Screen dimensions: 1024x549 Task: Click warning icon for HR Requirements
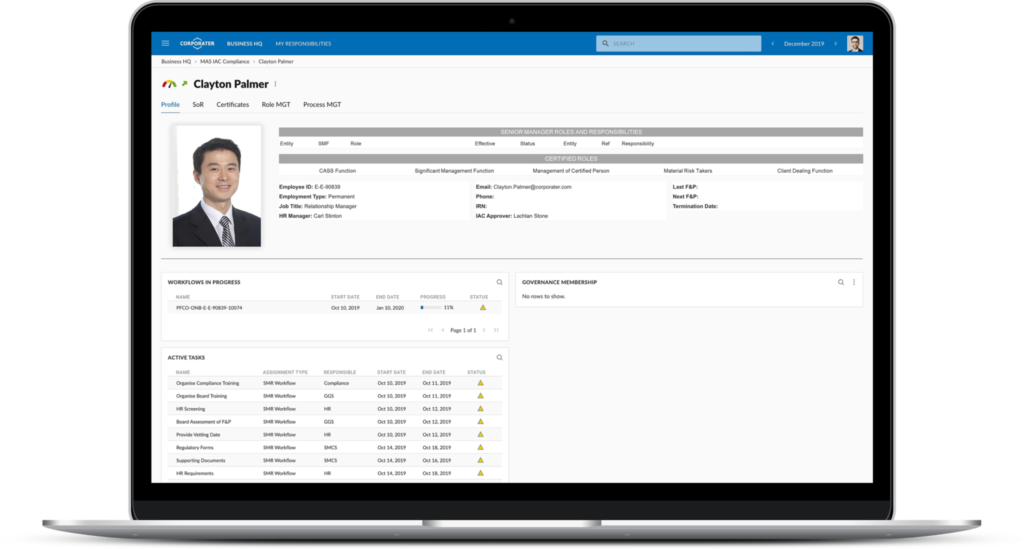(480, 473)
